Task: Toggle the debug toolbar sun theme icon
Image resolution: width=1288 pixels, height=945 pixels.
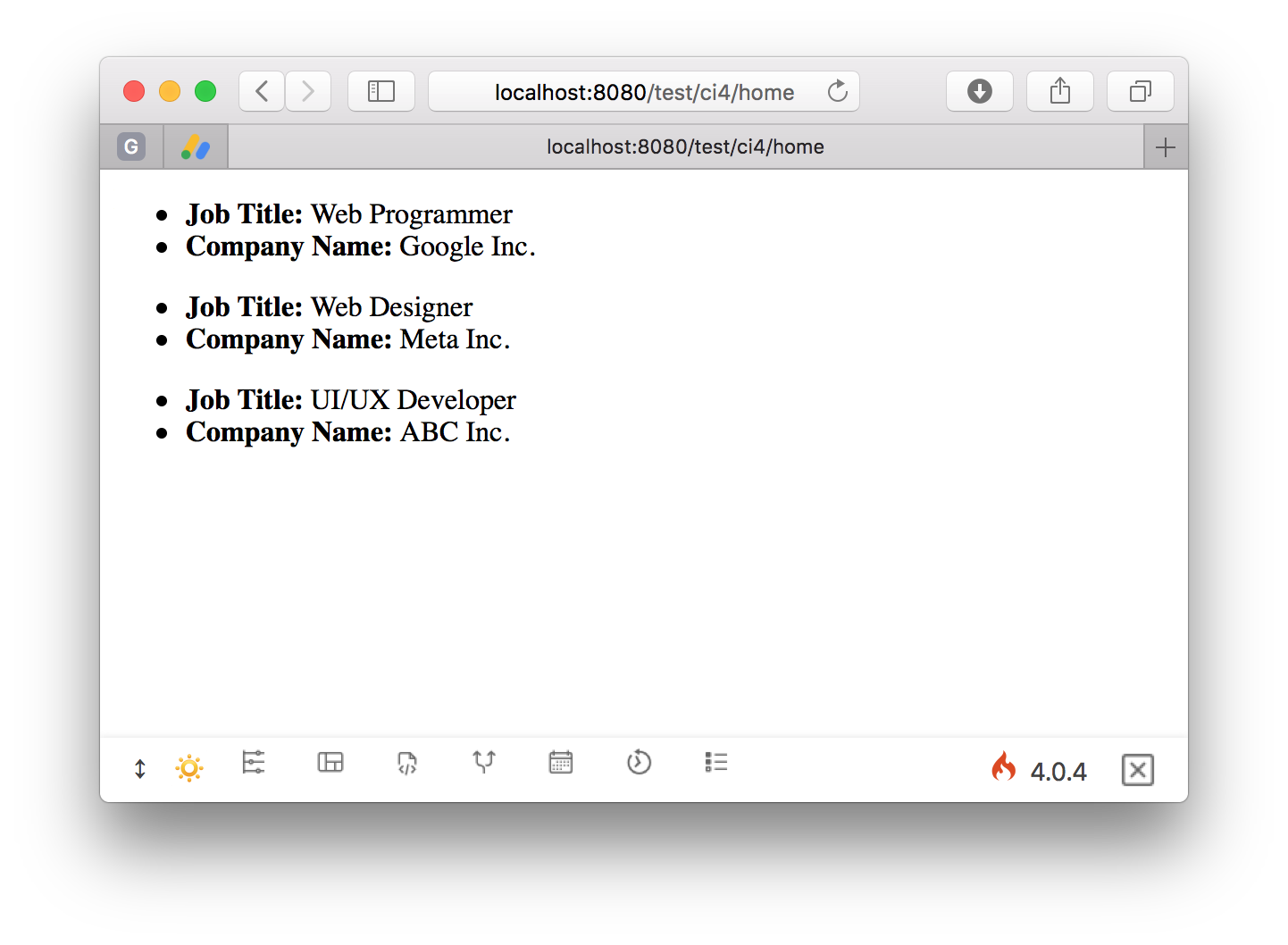Action: click(x=189, y=768)
